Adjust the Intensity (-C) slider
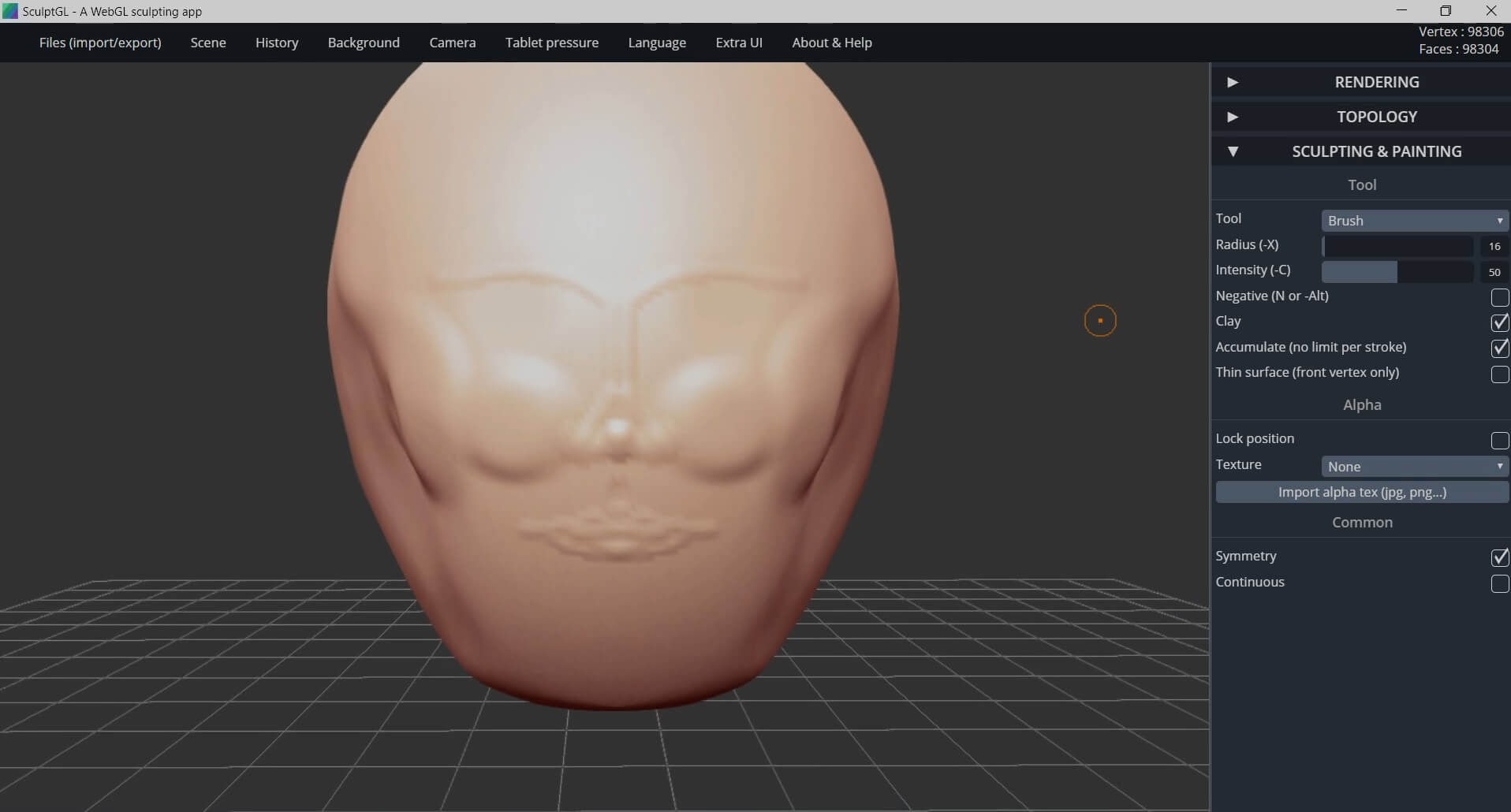The height and width of the screenshot is (812, 1511). click(1397, 272)
